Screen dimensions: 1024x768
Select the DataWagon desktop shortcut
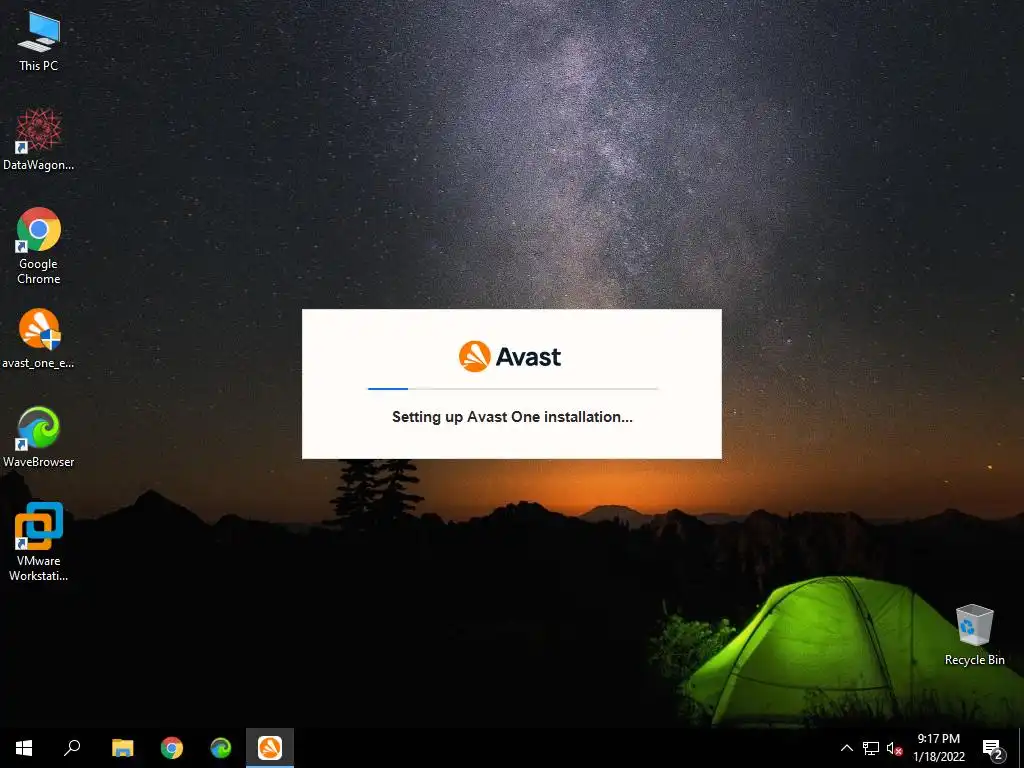click(x=39, y=140)
